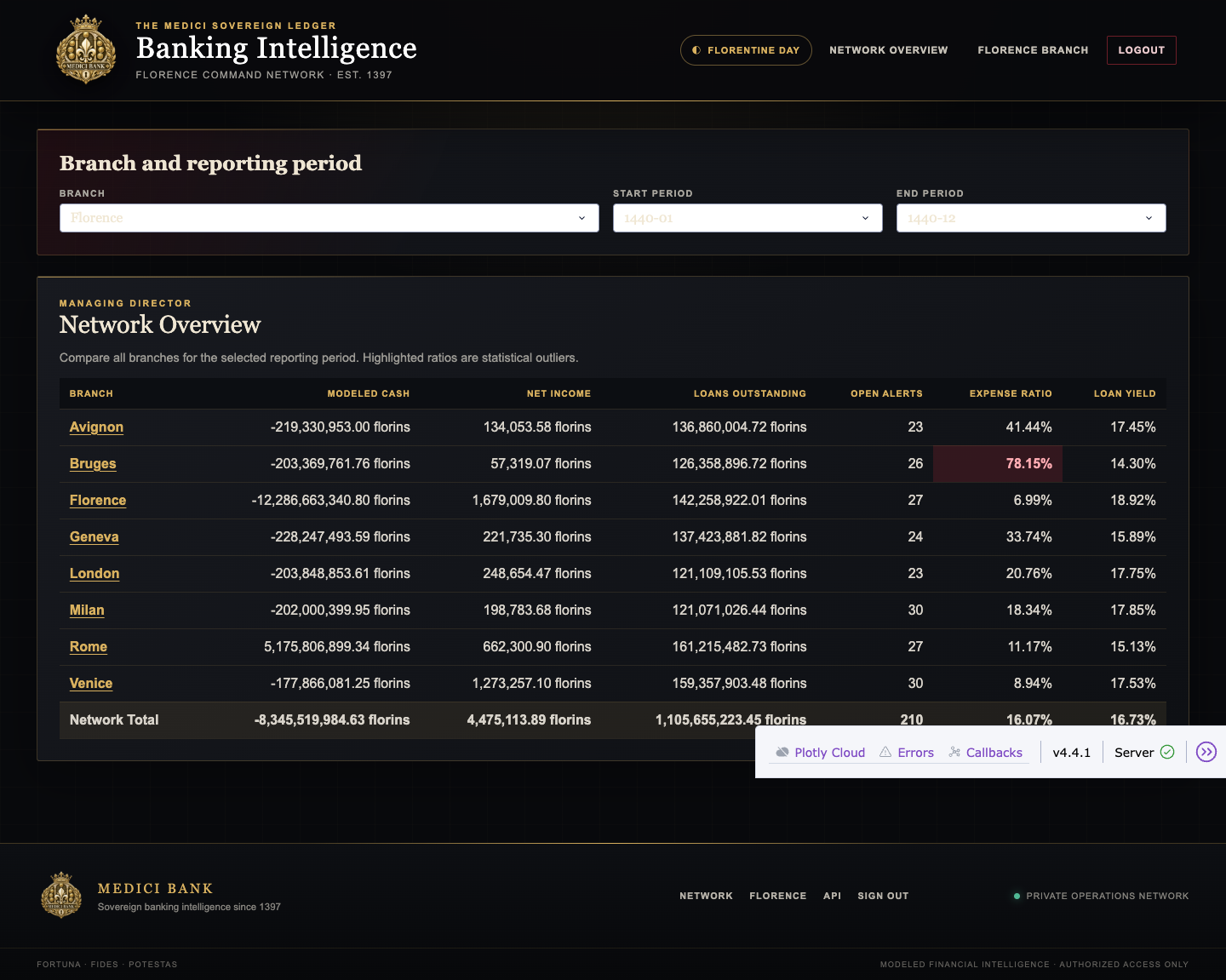Open the Geneva branch link
1226x980 pixels.
coord(94,537)
